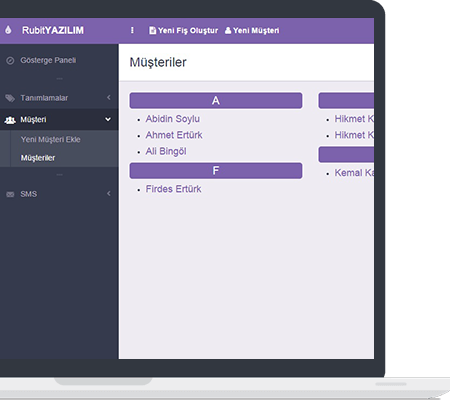The width and height of the screenshot is (450, 400).
Task: Select Müşteriler submenu item
Action: (x=38, y=158)
